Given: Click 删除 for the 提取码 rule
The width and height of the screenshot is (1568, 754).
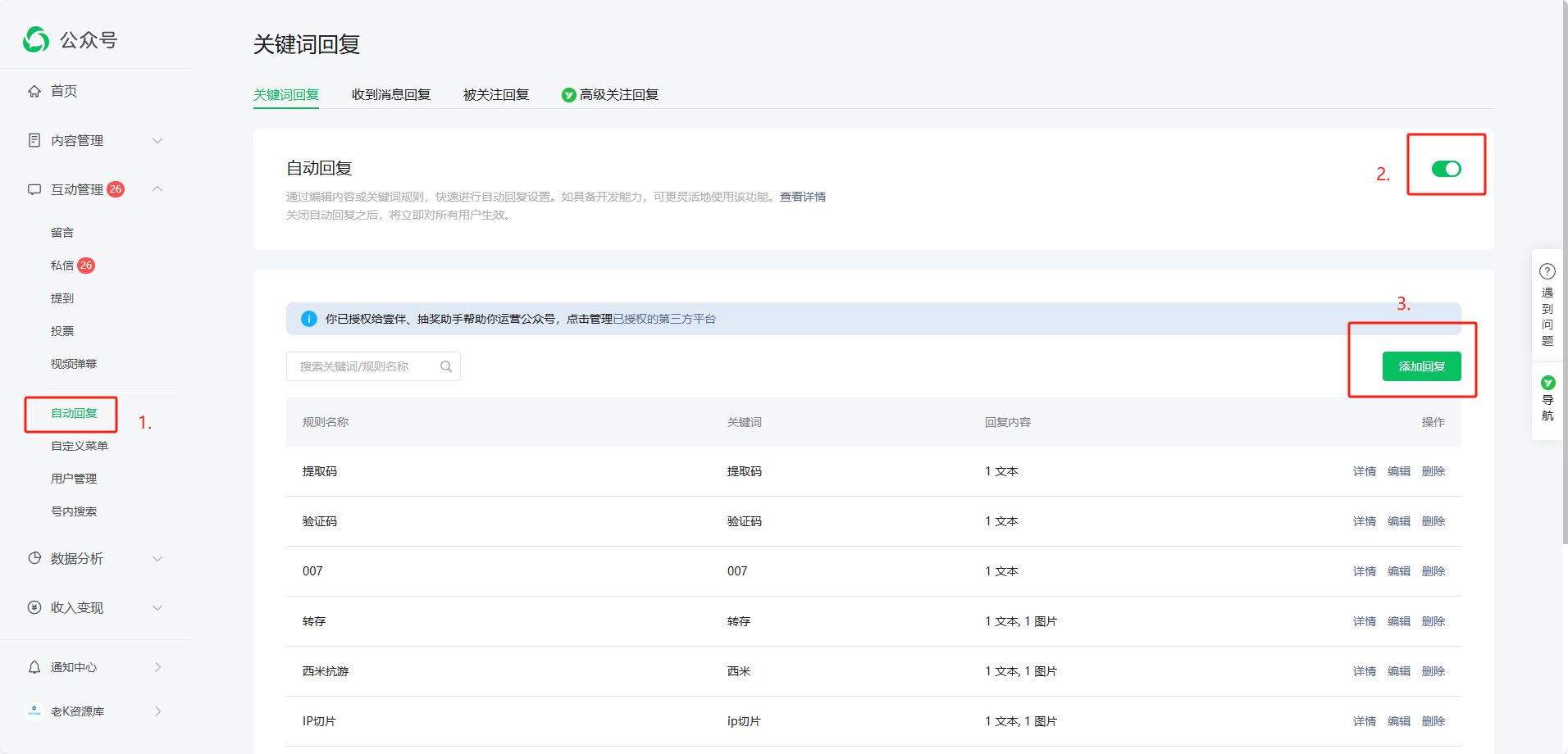Looking at the screenshot, I should [x=1434, y=471].
